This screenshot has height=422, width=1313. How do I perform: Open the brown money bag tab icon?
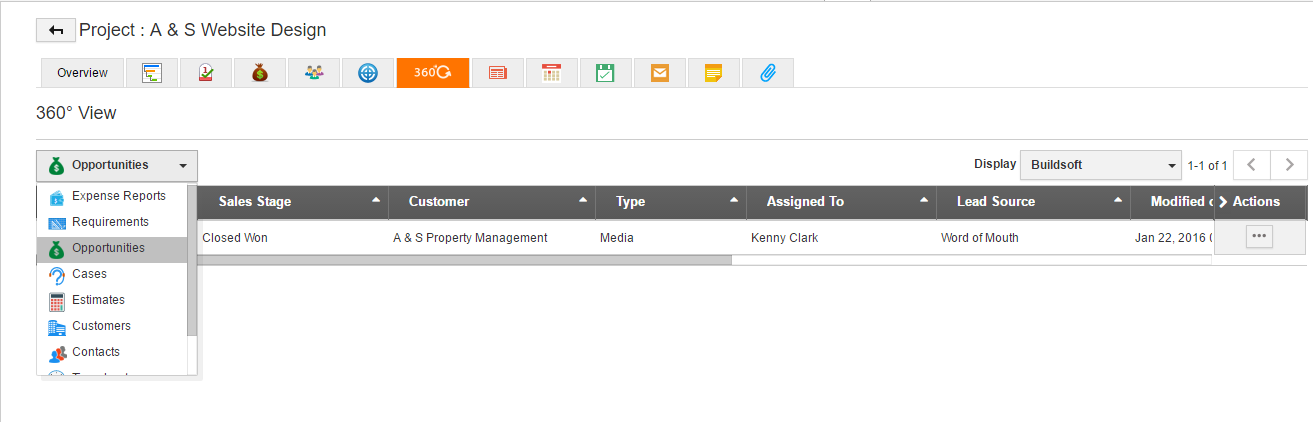260,73
